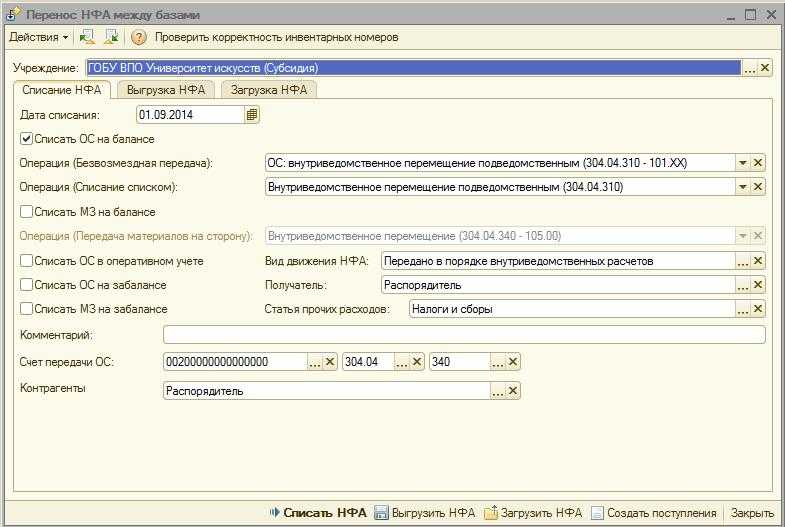The width and height of the screenshot is (785, 527).
Task: Click Создать поступления button
Action: tap(654, 513)
